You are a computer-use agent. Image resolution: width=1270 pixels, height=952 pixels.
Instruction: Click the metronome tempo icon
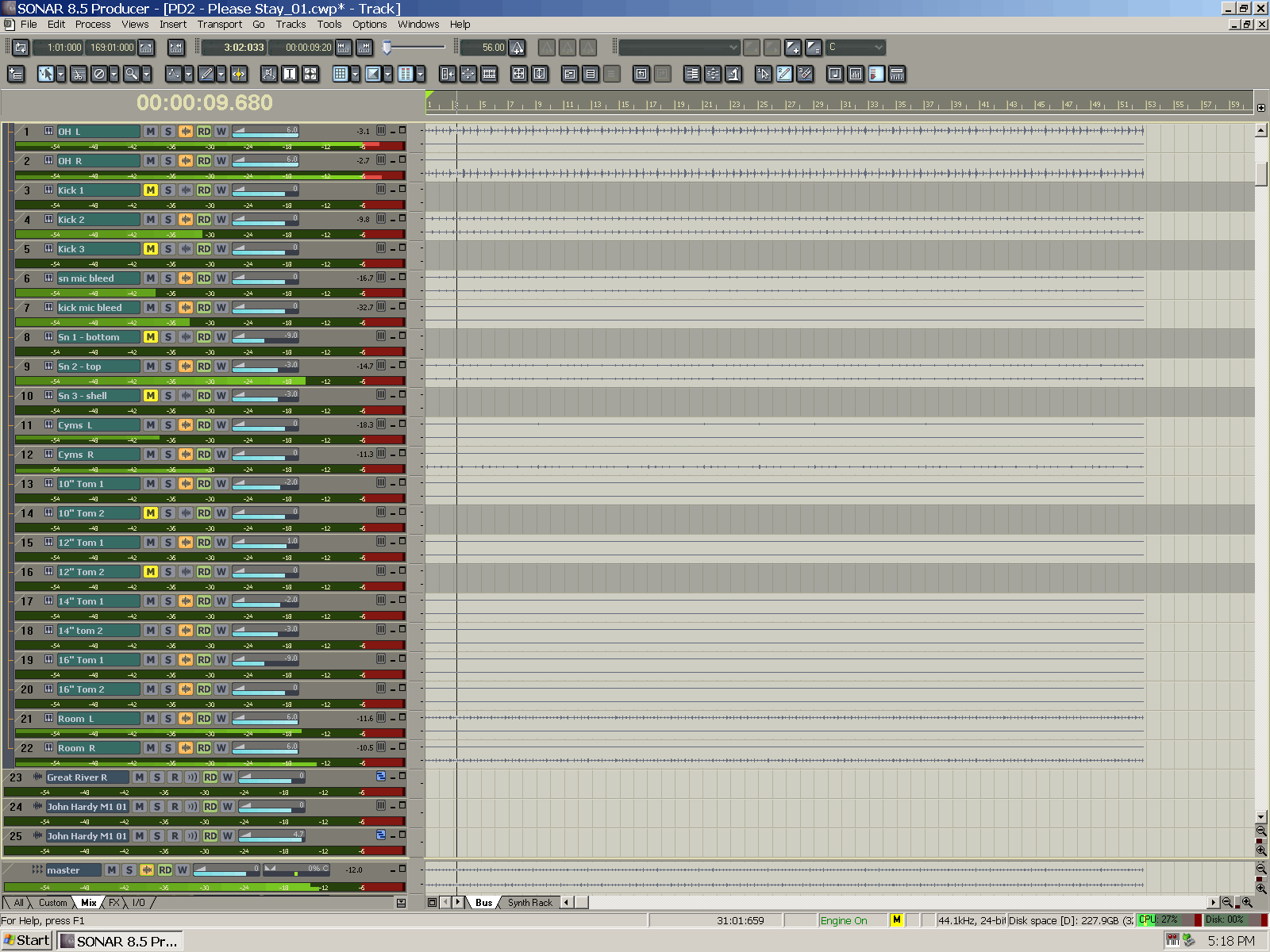coord(517,48)
